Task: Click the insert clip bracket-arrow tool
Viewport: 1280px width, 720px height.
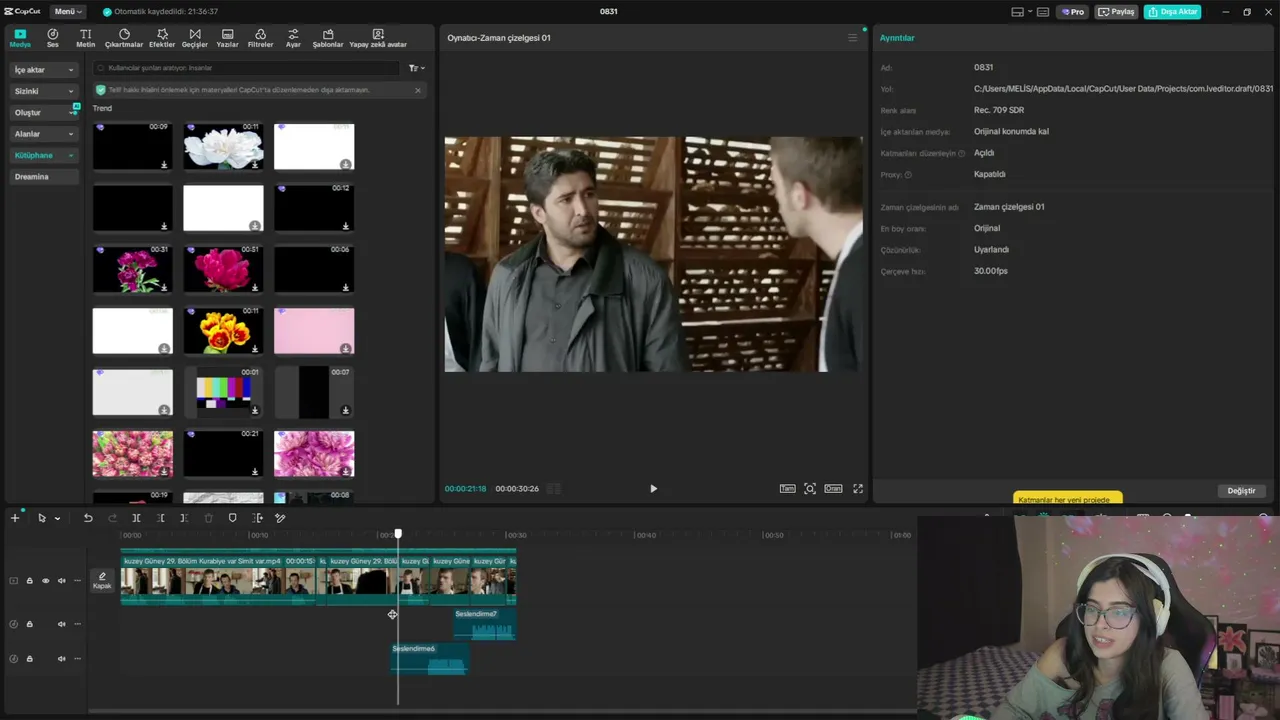Action: (x=257, y=518)
